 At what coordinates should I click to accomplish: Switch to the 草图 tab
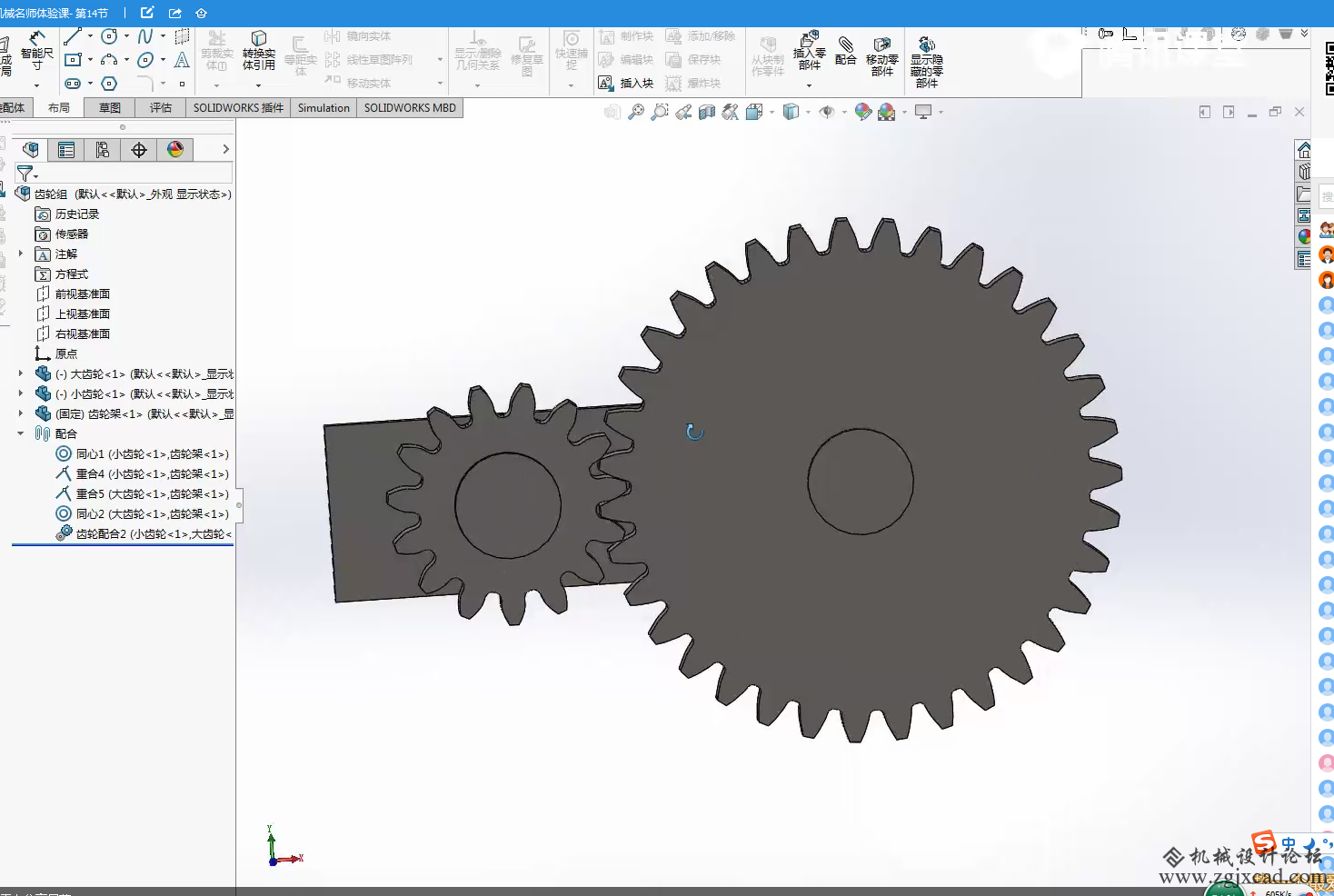[x=110, y=108]
